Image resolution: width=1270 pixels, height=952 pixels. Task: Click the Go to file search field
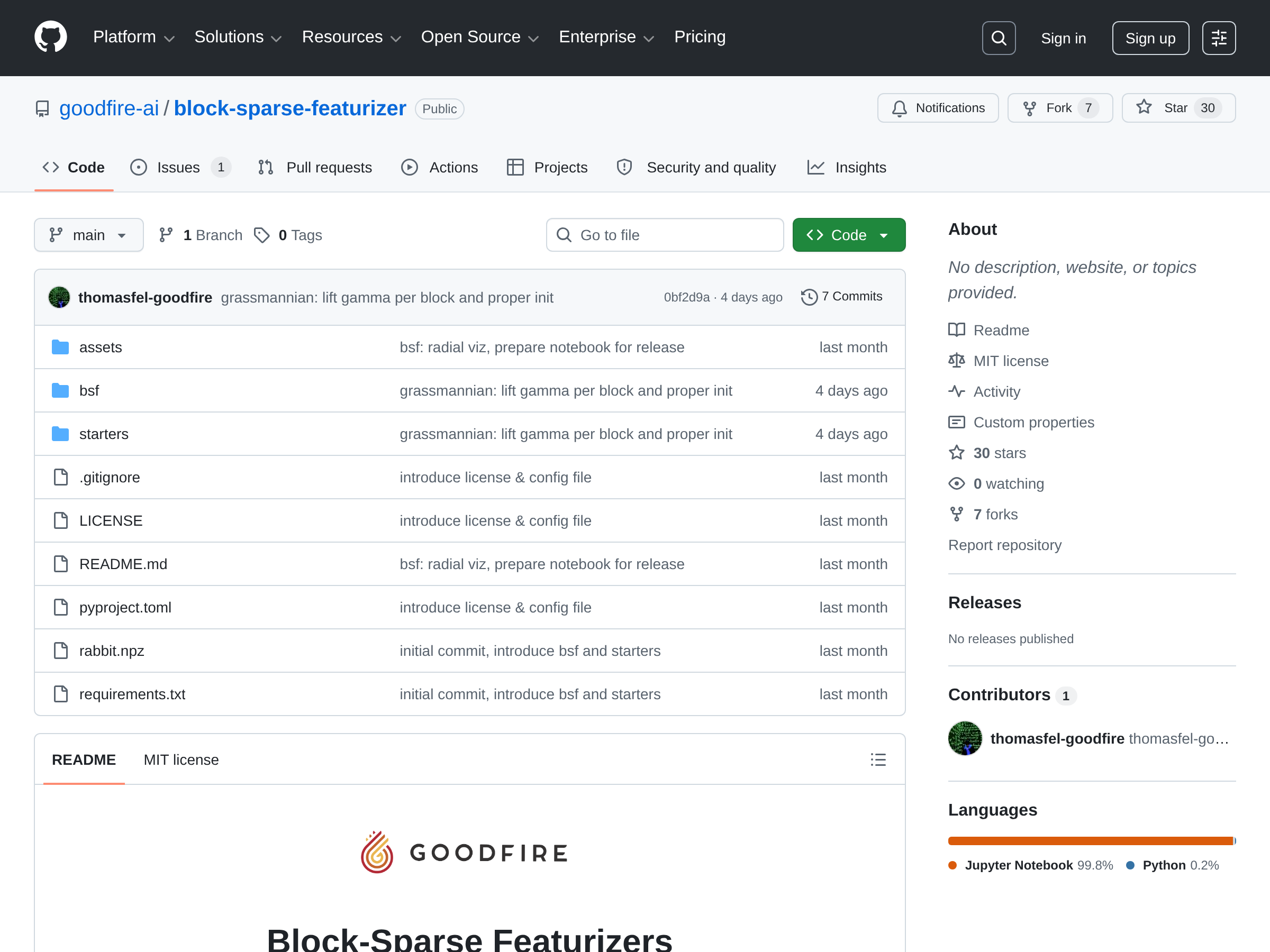click(665, 235)
